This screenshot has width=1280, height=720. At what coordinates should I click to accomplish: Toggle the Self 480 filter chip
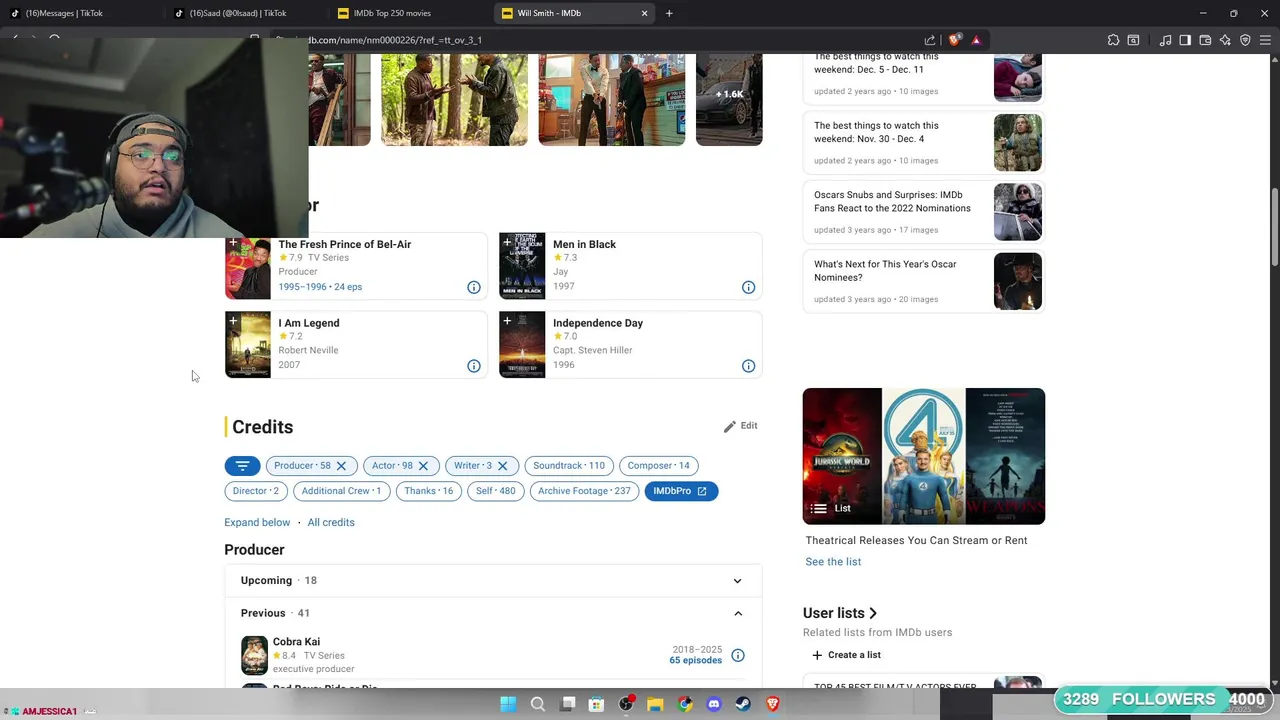[x=495, y=491]
